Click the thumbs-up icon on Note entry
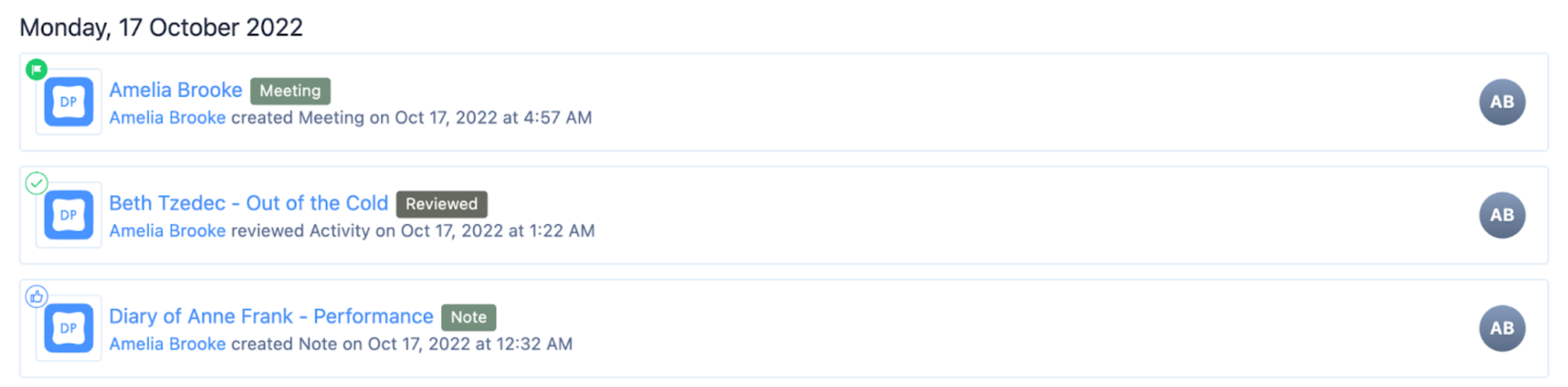 pos(36,296)
